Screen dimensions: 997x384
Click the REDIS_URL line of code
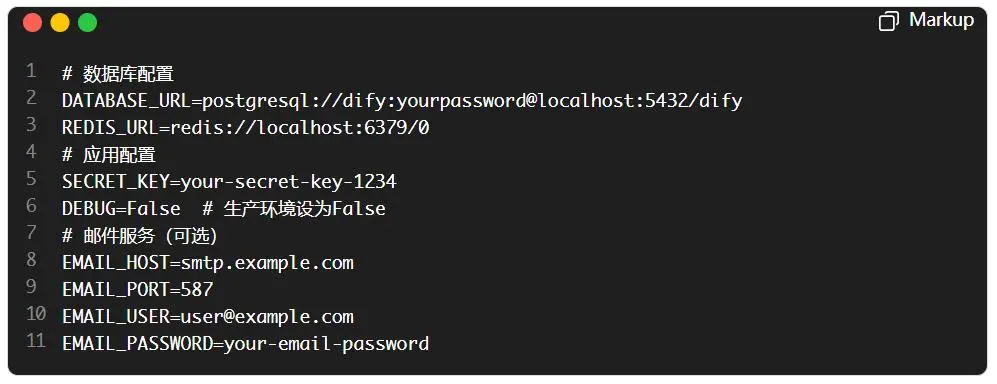click(x=246, y=128)
